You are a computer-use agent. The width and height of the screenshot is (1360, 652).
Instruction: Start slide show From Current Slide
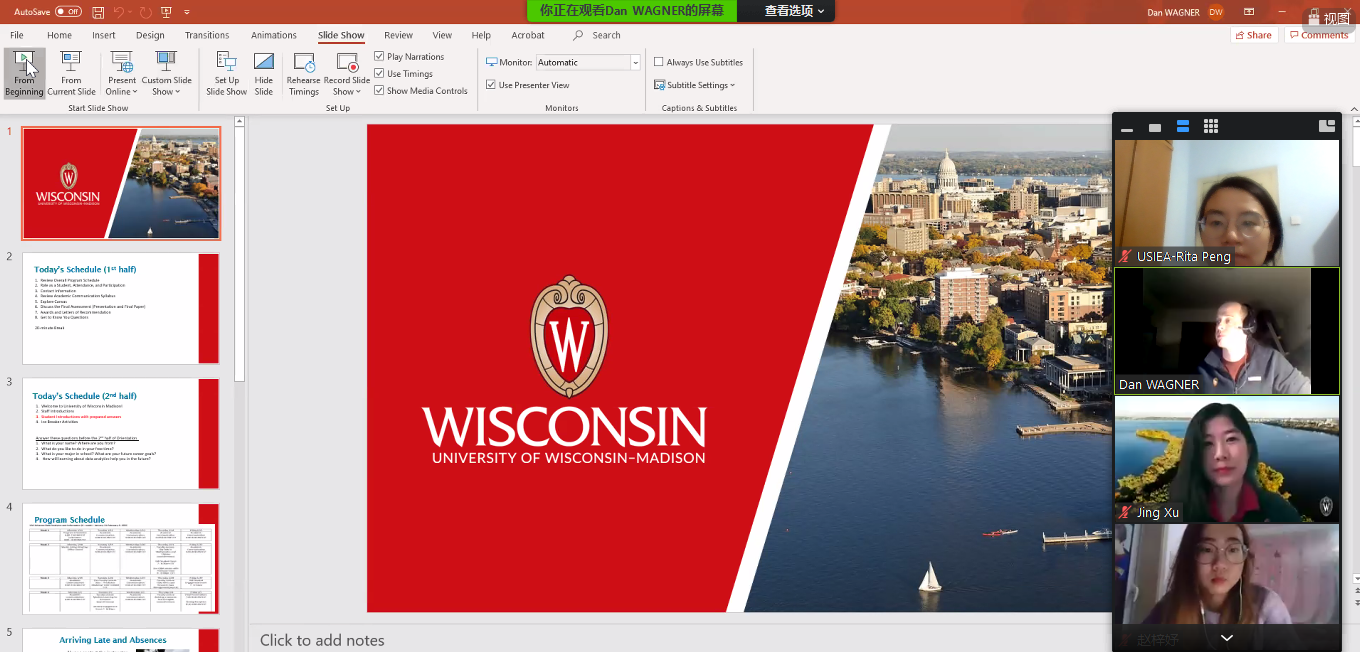71,73
